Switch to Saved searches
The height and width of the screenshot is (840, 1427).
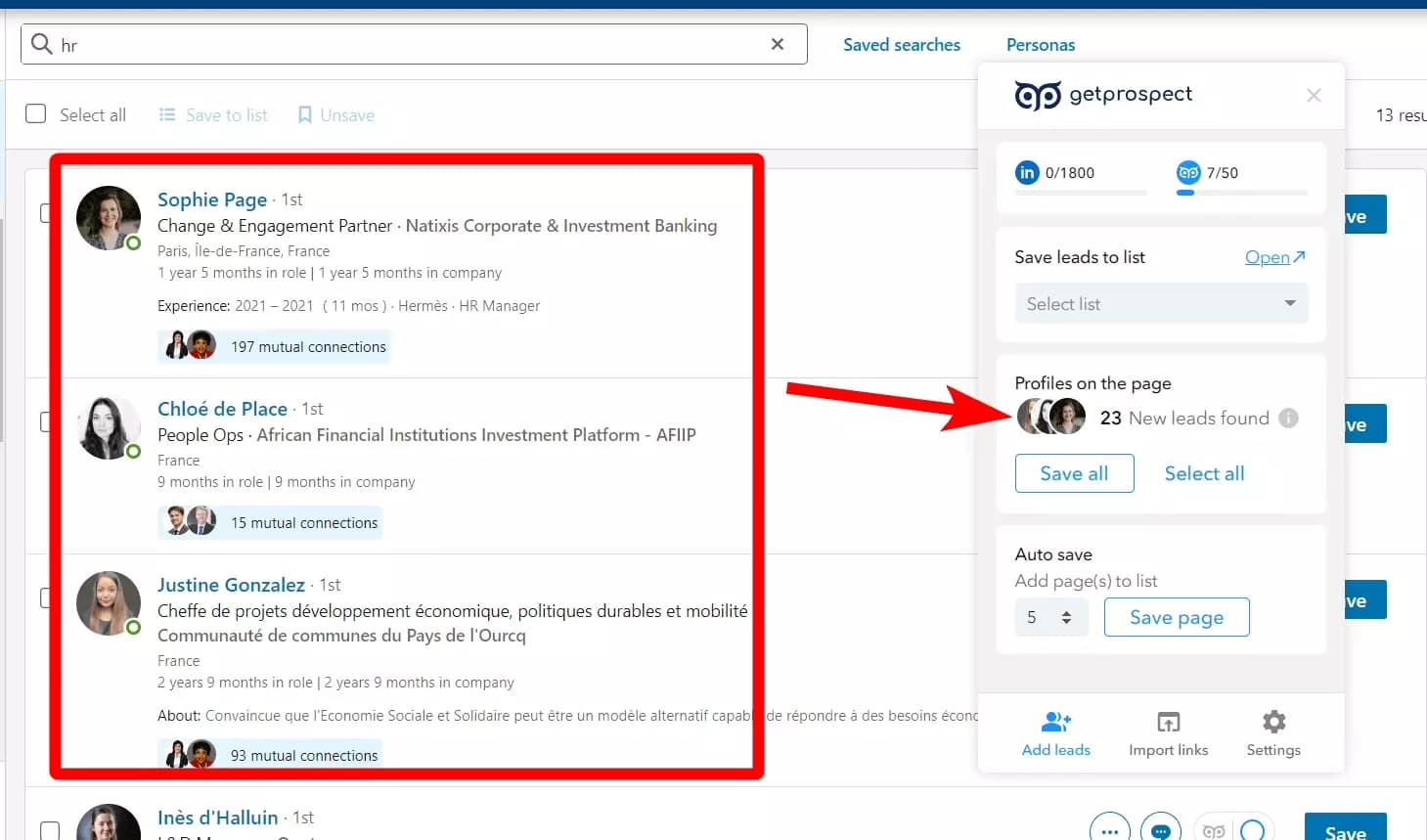900,44
